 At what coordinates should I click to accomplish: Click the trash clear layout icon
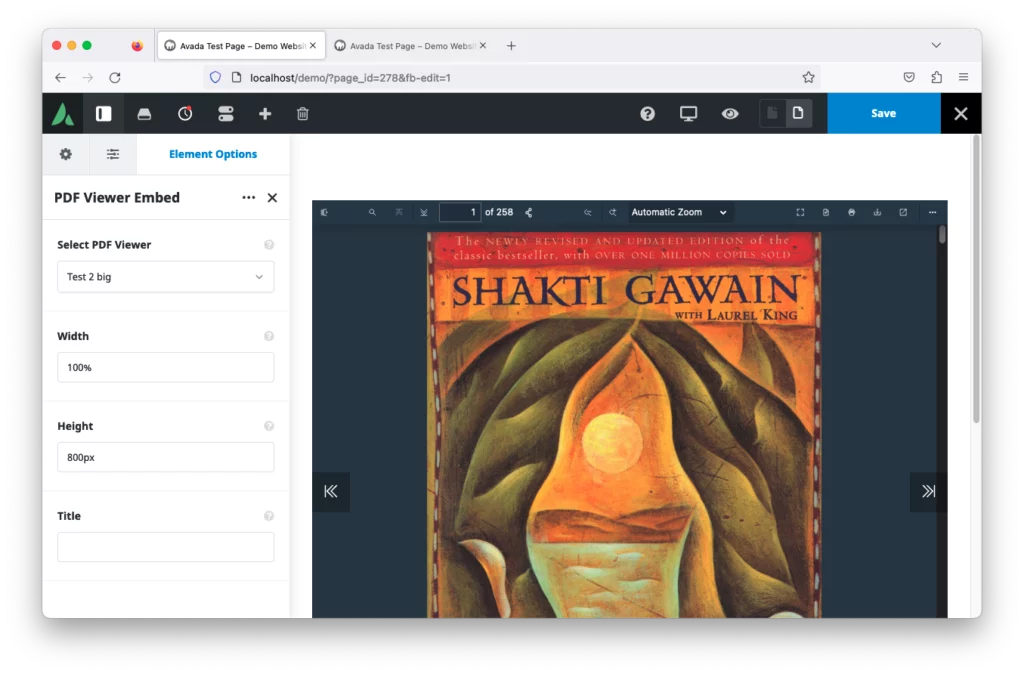tap(302, 114)
